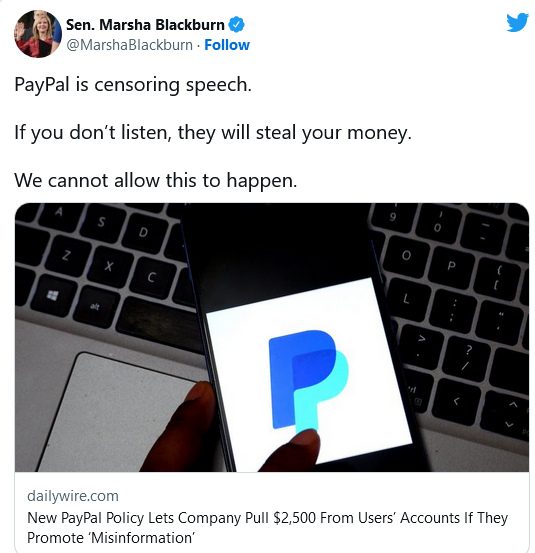Viewport: 535px width, 553px height.
Task: Click the 'Promote Misinformation' headline line
Action: pyautogui.click(x=111, y=538)
